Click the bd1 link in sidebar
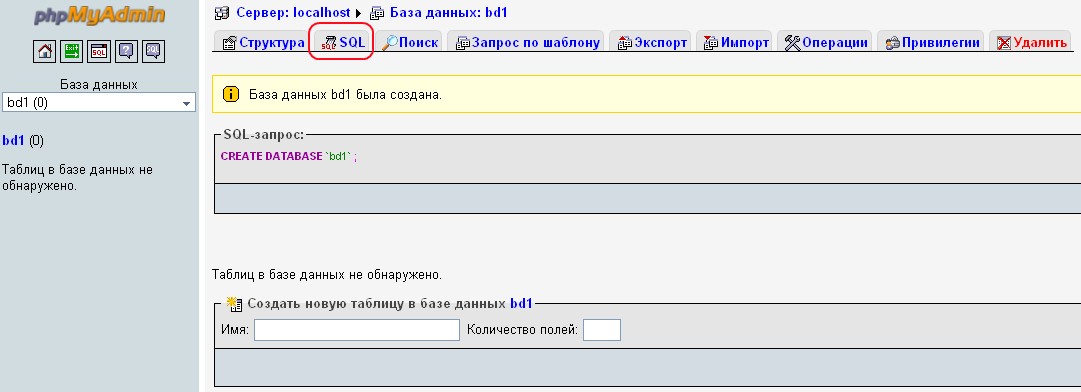 (14, 141)
